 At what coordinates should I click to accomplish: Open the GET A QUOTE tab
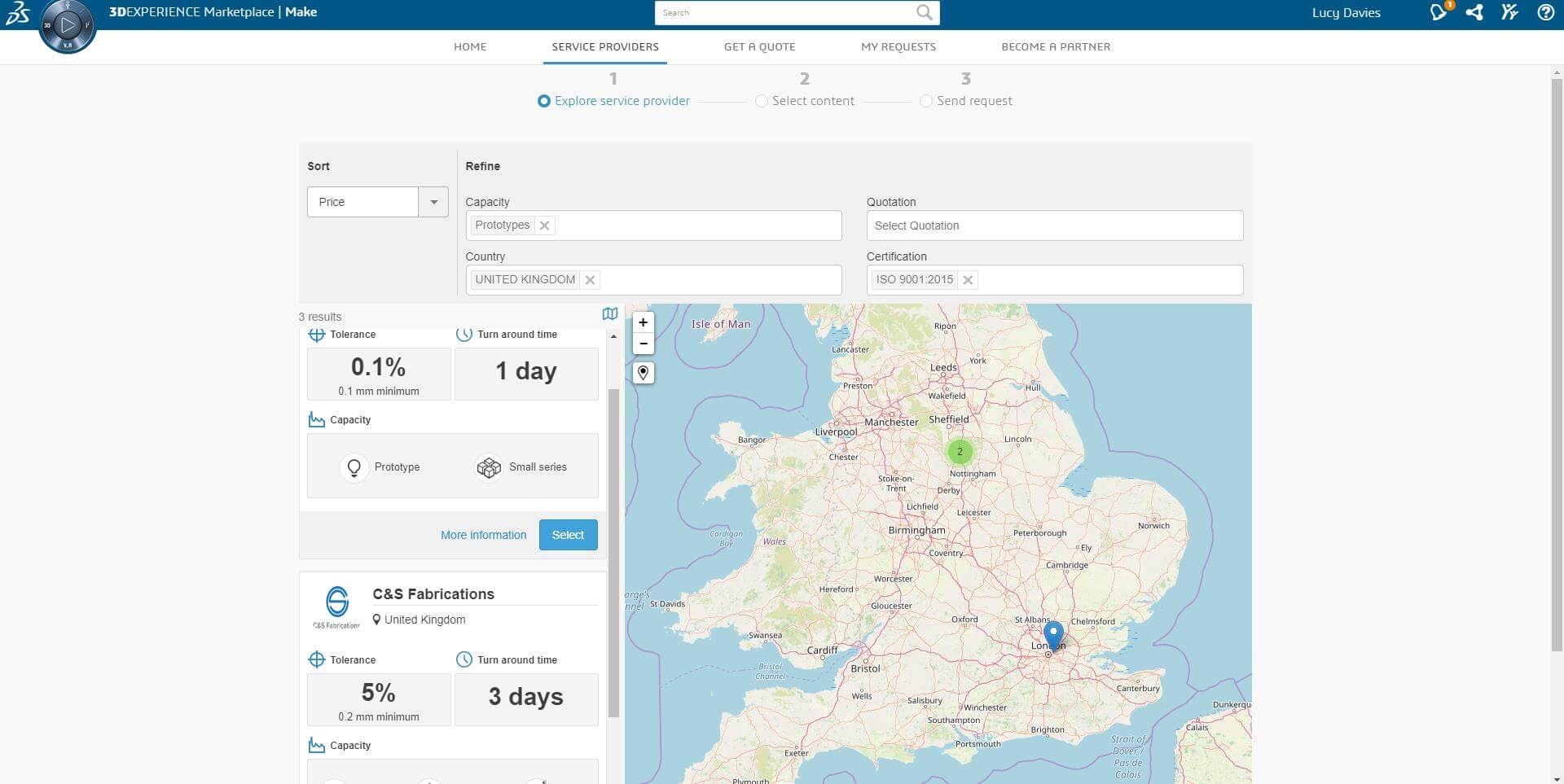[760, 46]
